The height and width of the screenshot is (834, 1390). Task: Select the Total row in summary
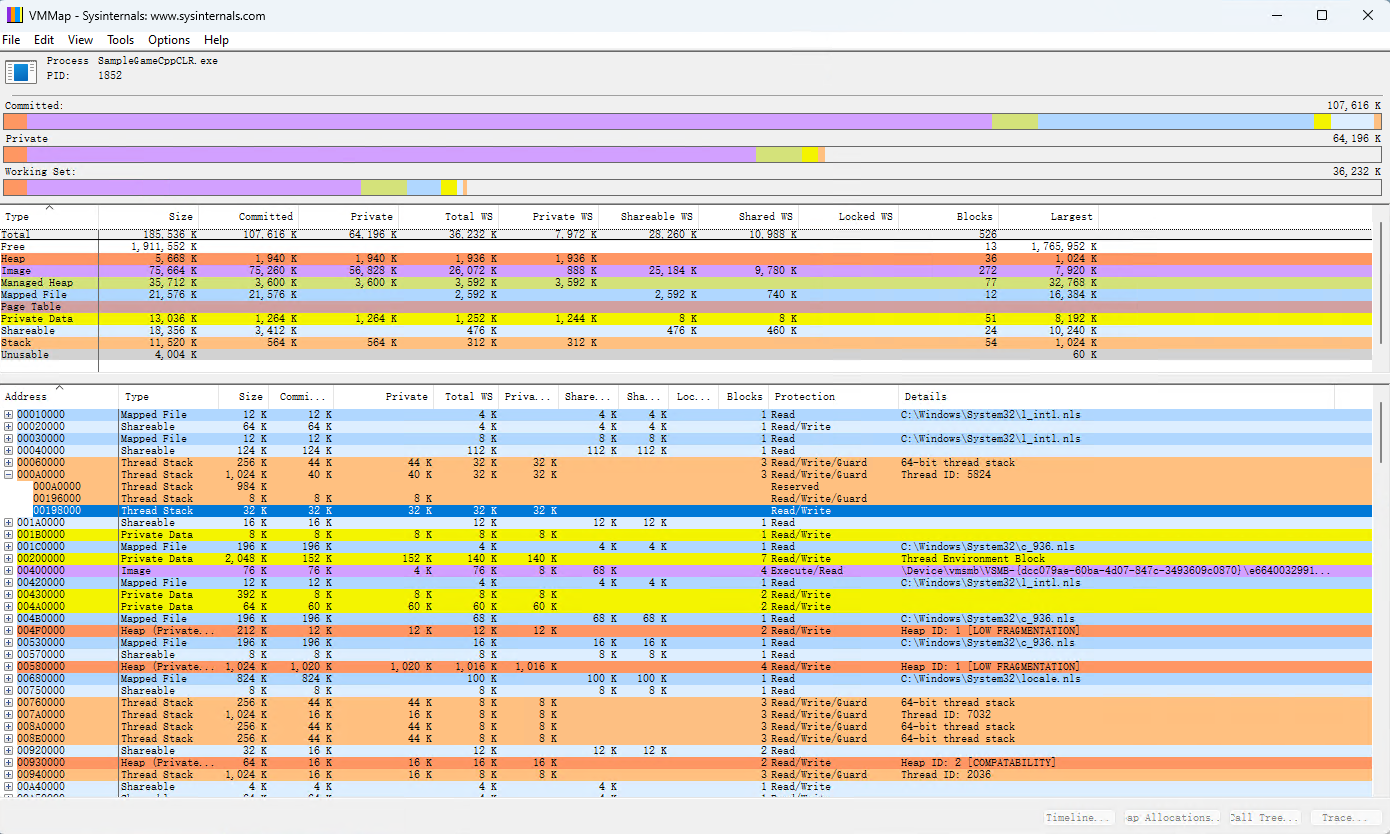click(686, 234)
